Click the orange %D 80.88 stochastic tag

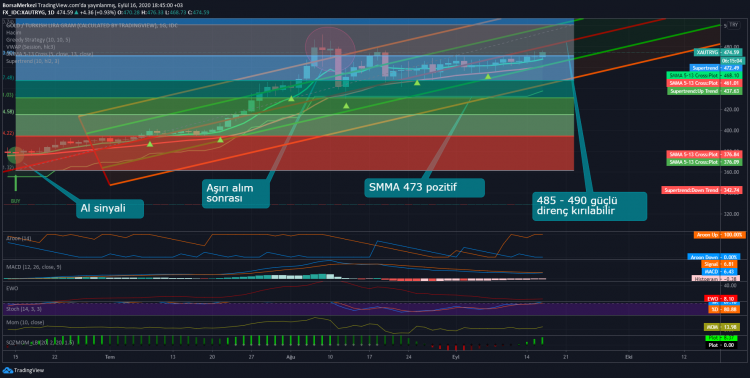pyautogui.click(x=723, y=310)
